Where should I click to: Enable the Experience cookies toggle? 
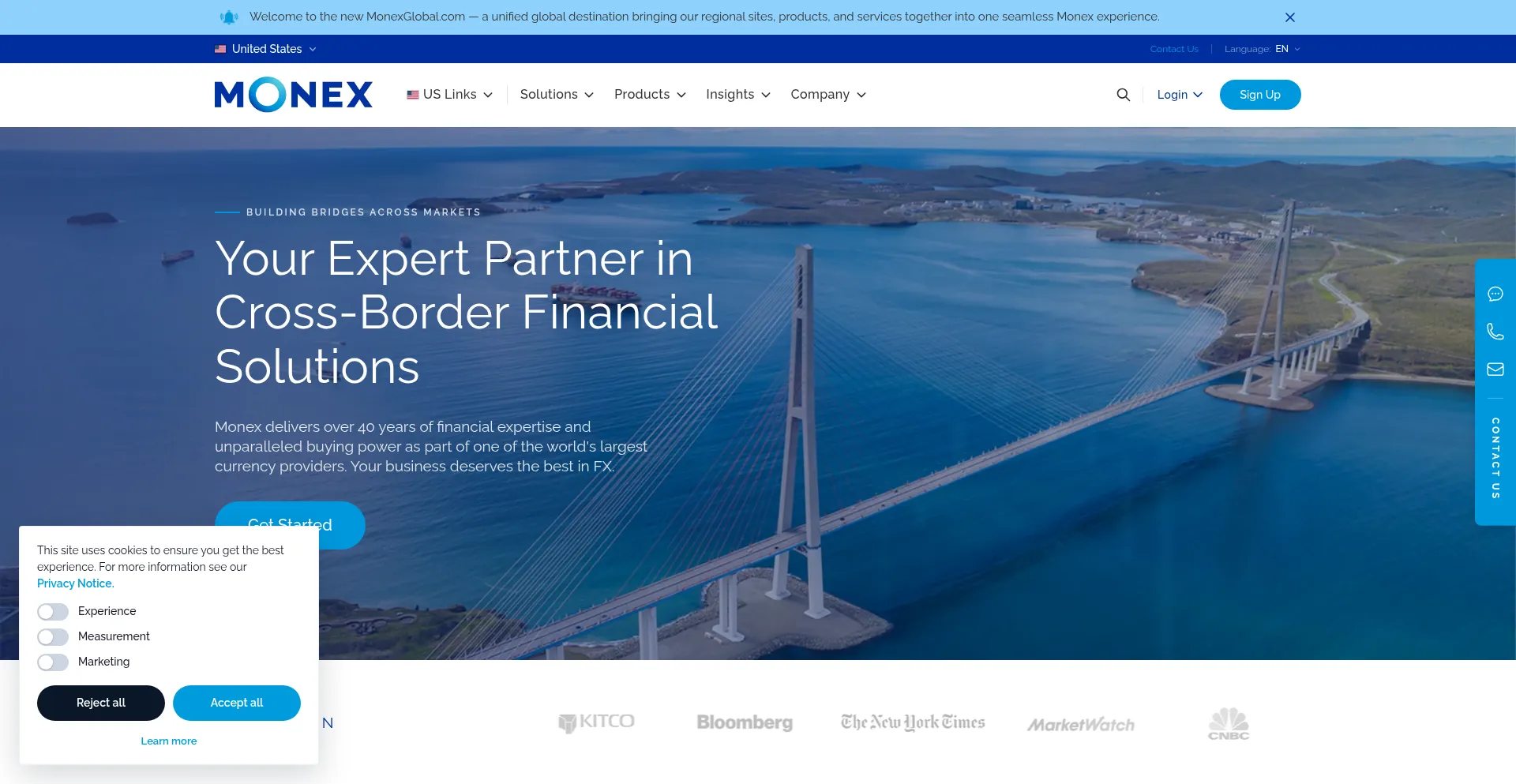pyautogui.click(x=53, y=612)
